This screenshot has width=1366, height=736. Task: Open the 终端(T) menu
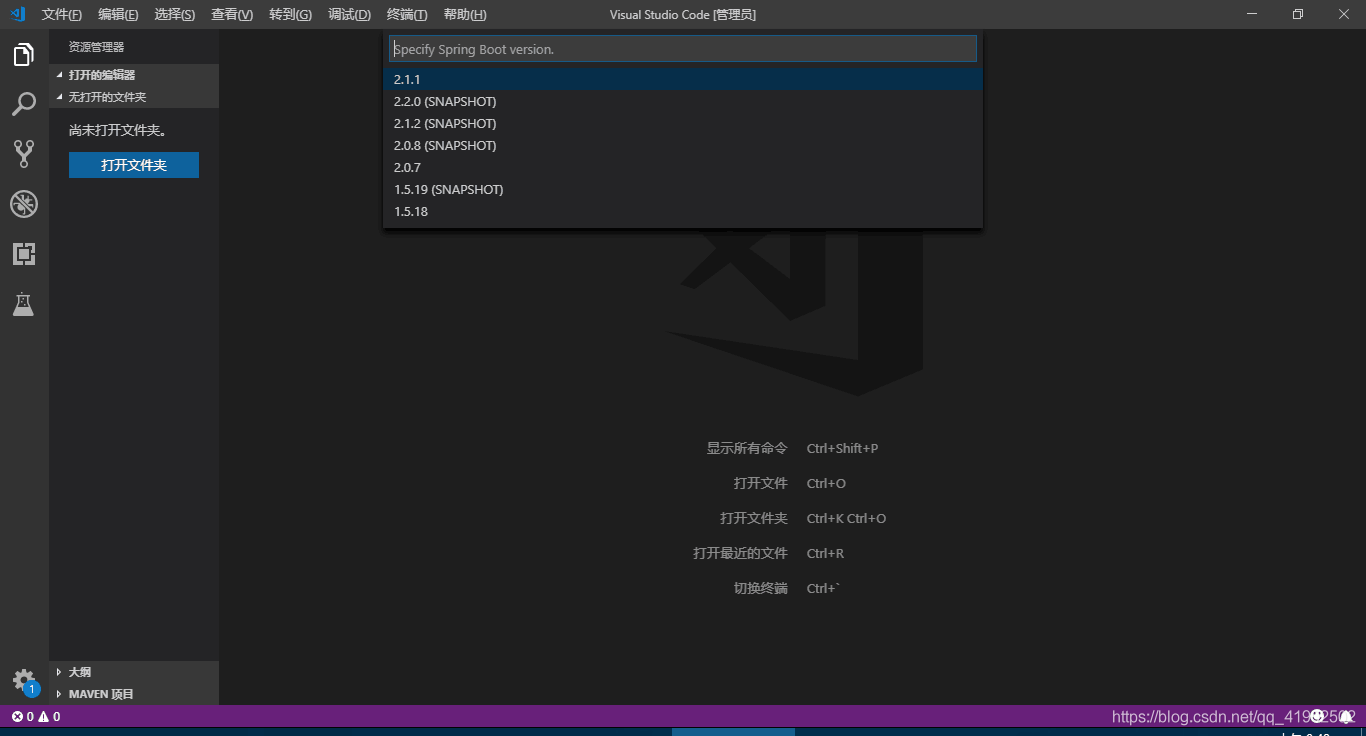(407, 14)
